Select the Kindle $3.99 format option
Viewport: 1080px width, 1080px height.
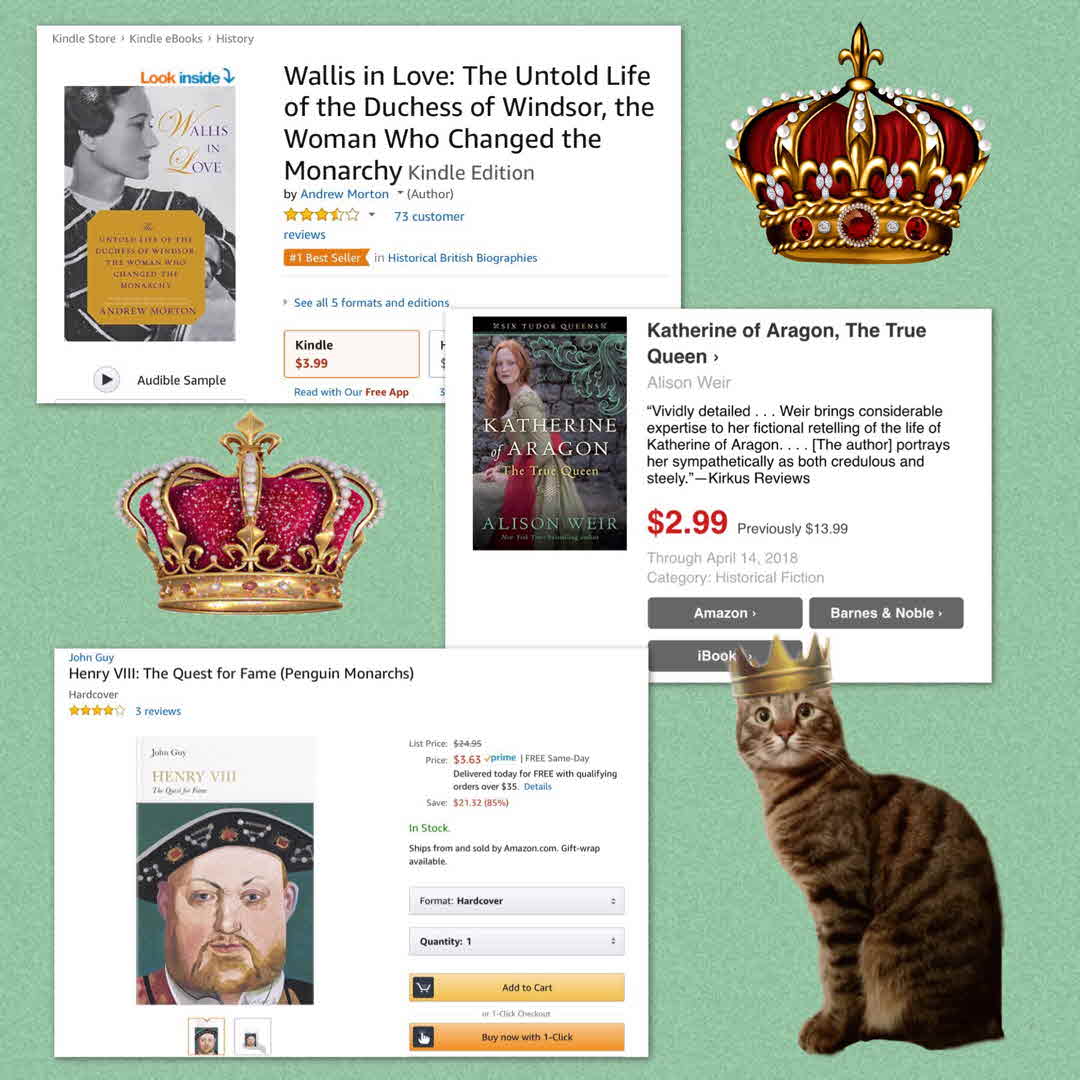(x=351, y=354)
